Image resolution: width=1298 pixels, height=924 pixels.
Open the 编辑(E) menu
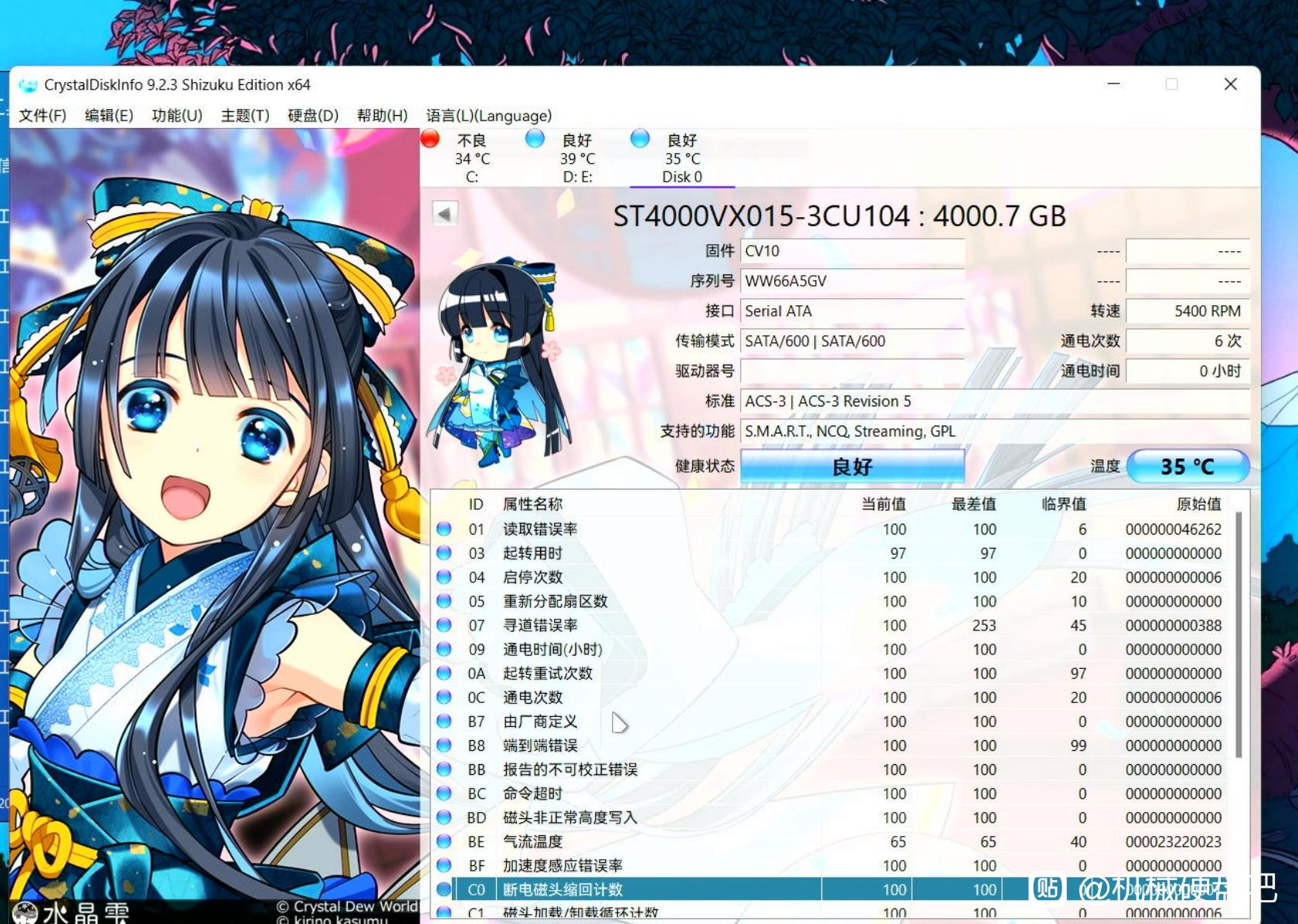[109, 116]
